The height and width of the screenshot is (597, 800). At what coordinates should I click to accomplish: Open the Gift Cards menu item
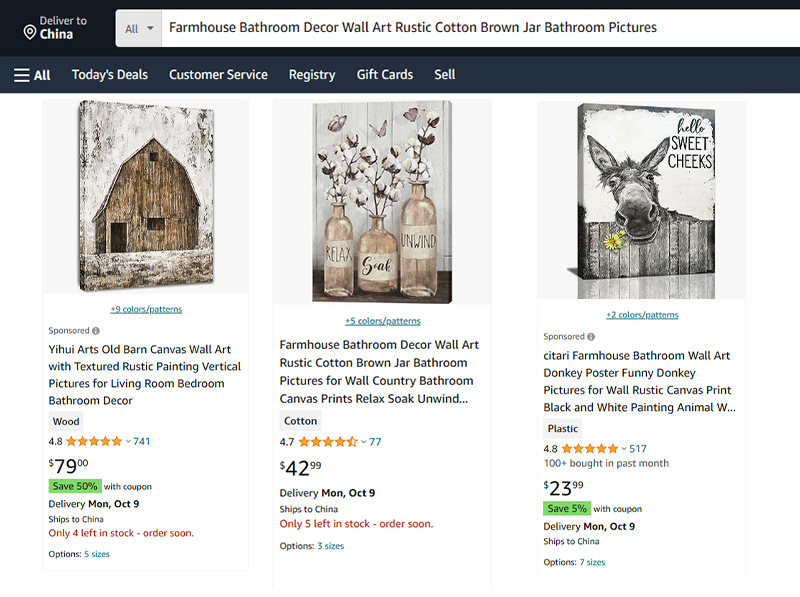385,75
